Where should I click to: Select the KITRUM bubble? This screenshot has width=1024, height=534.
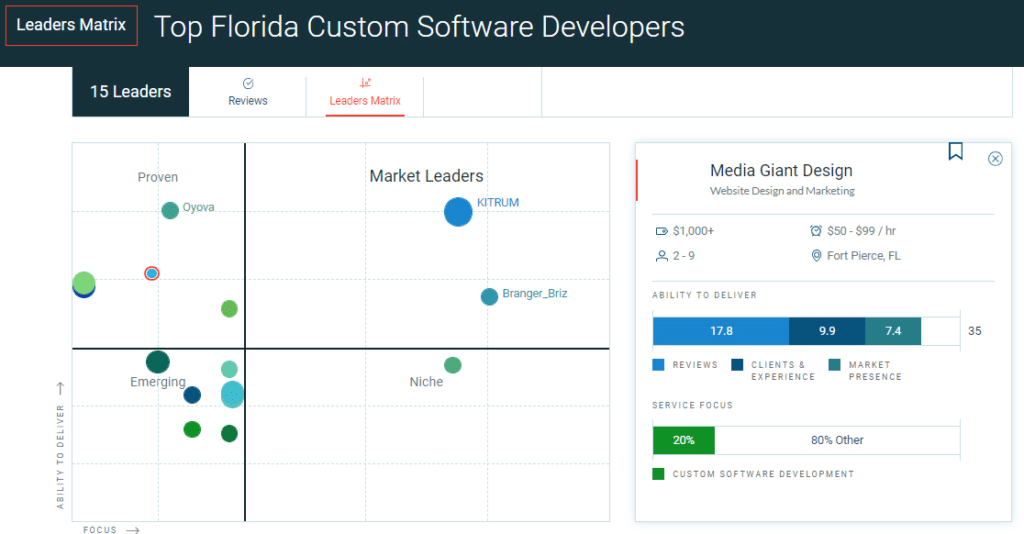(x=458, y=212)
